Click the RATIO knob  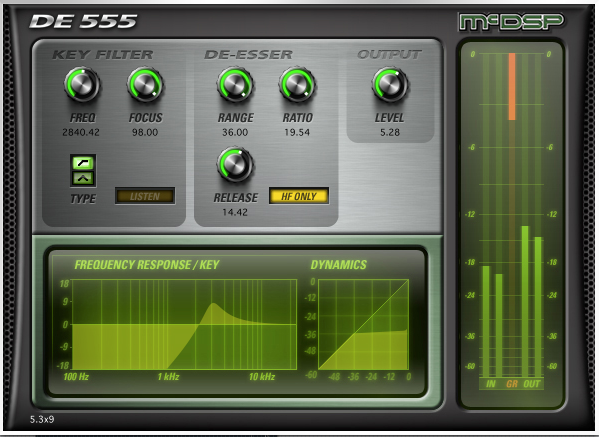pyautogui.click(x=297, y=85)
